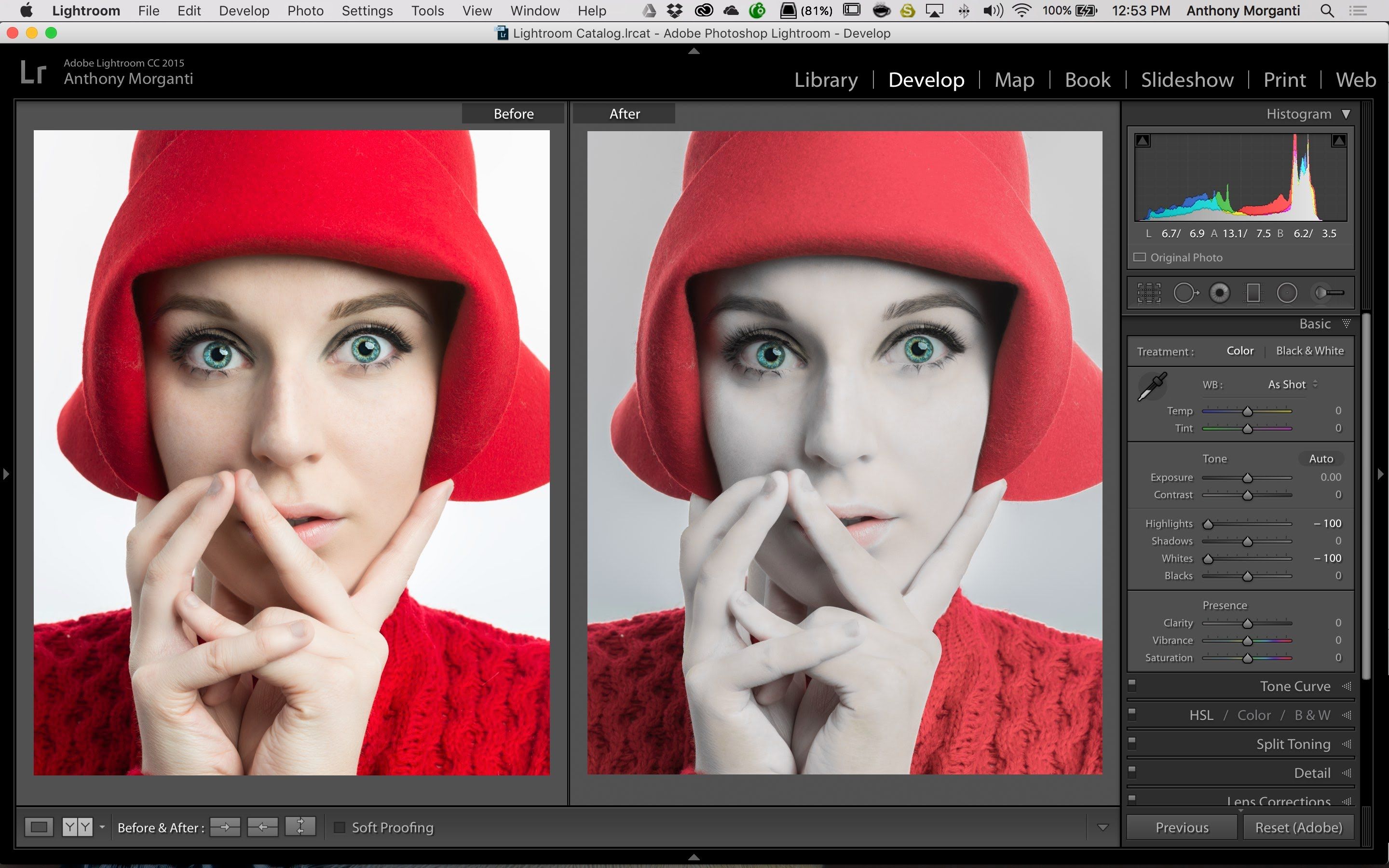The height and width of the screenshot is (868, 1389).
Task: Click the Exposure slider handle
Action: (1247, 478)
